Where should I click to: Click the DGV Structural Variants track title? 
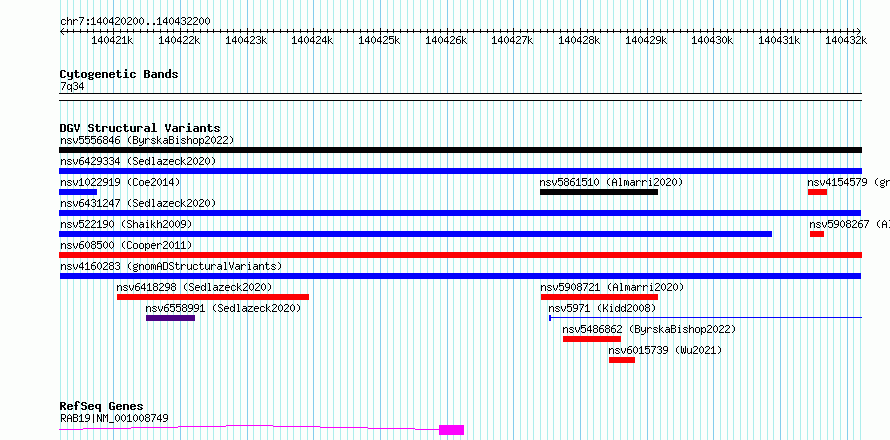click(x=140, y=128)
